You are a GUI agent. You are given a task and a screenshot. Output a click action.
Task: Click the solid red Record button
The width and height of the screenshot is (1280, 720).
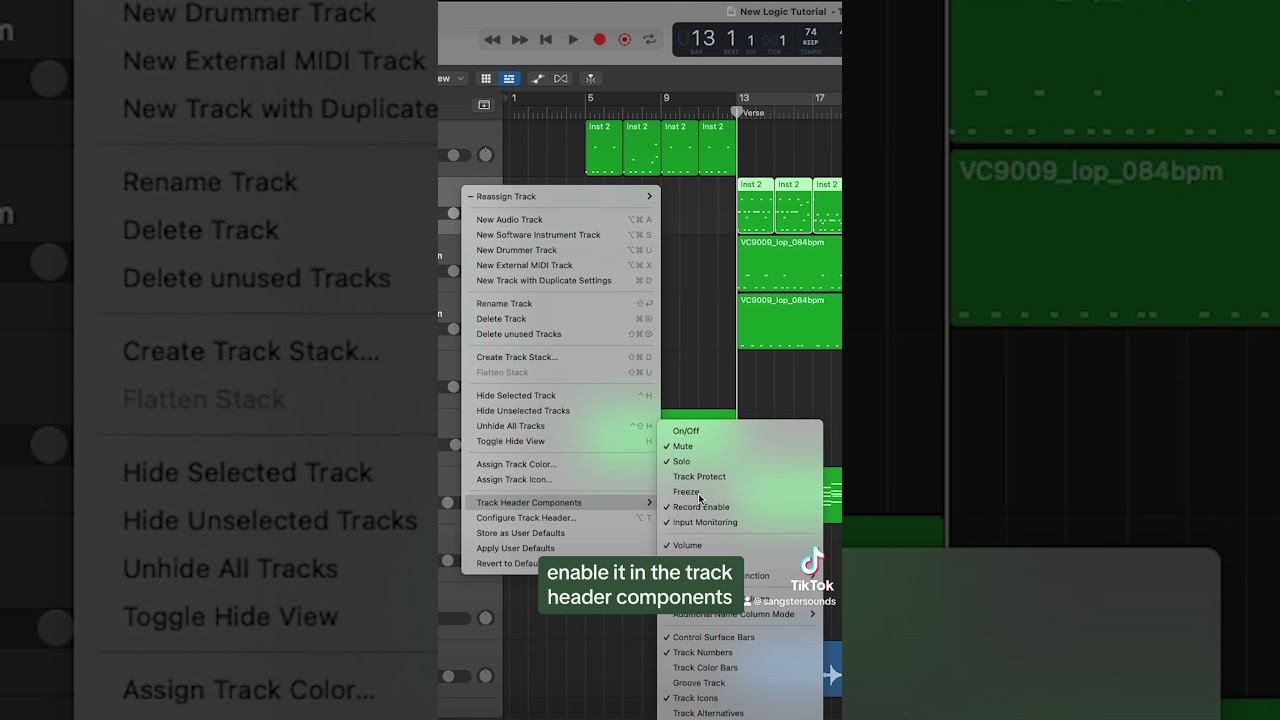tap(599, 40)
